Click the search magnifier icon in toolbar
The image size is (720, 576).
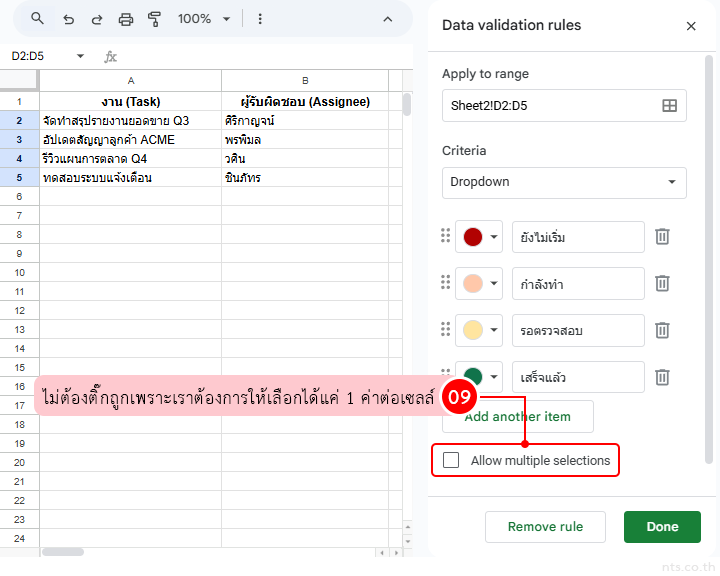[37, 19]
